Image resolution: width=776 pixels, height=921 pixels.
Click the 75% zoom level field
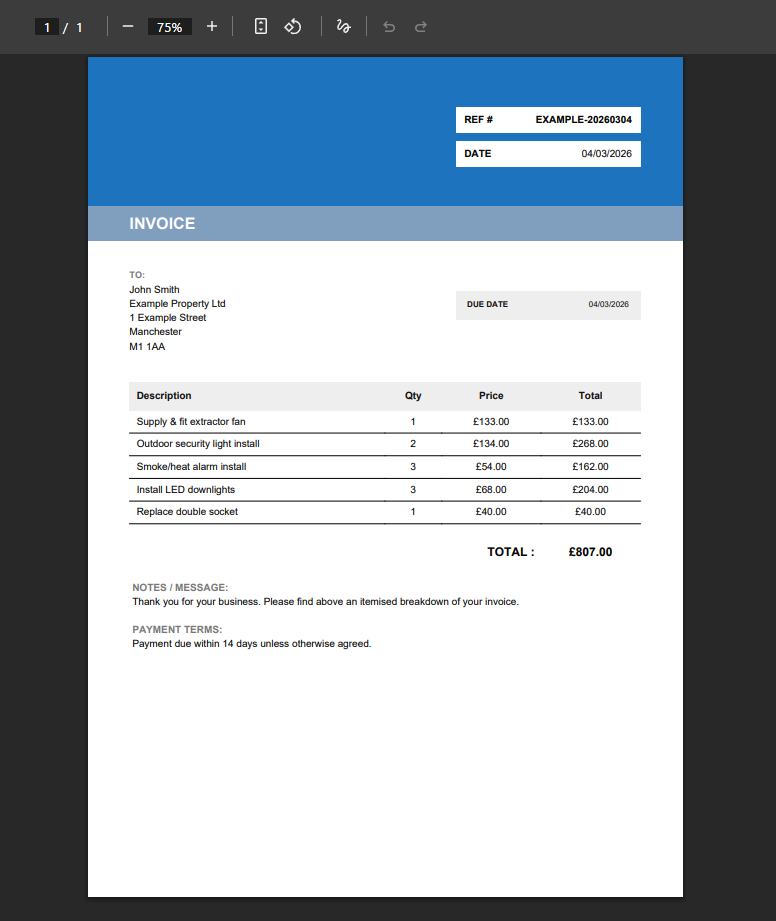point(169,27)
